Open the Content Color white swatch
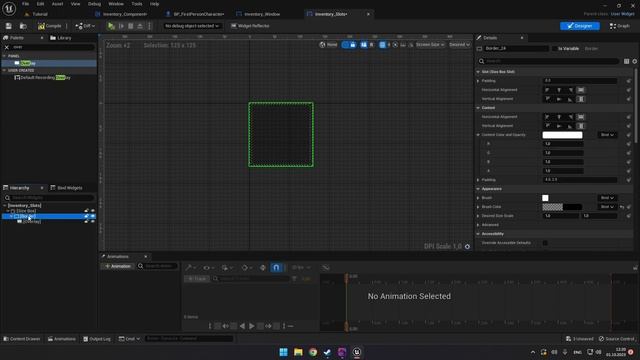Viewport: 640px width, 360px height. [x=562, y=135]
